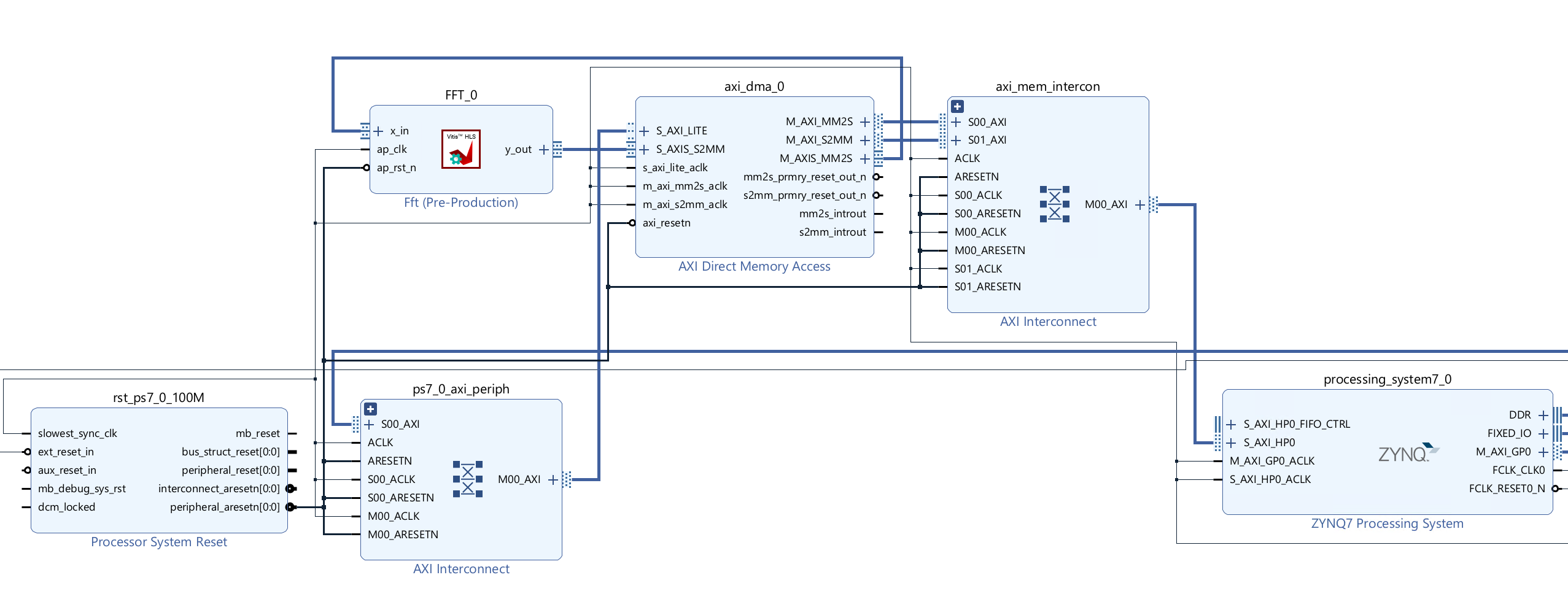Image resolution: width=1568 pixels, height=599 pixels.
Task: Expand S01_AXI on axi_mem_intercon
Action: [956, 140]
